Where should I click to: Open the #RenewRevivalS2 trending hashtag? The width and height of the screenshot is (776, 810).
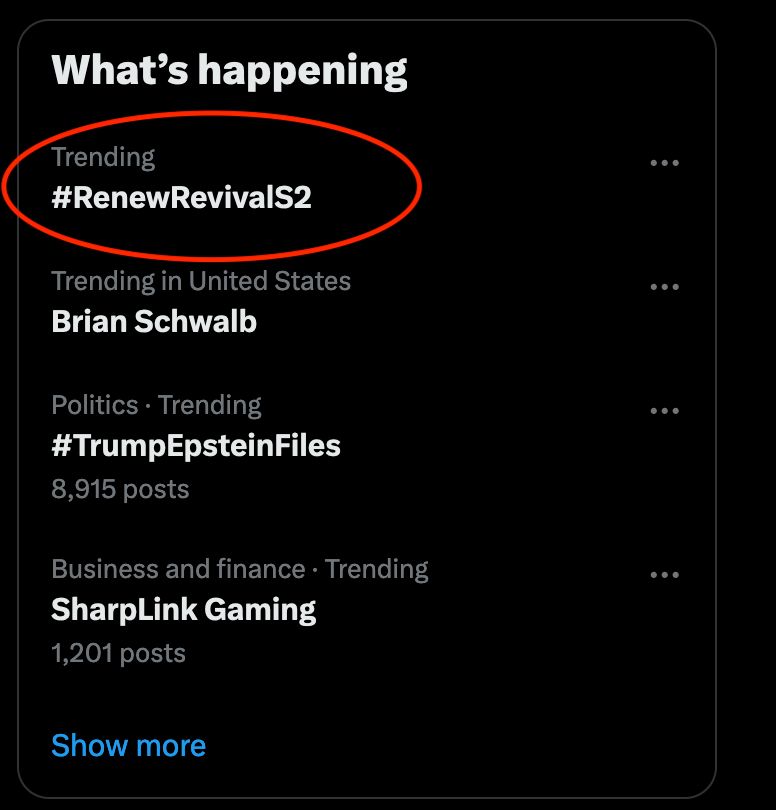182,197
